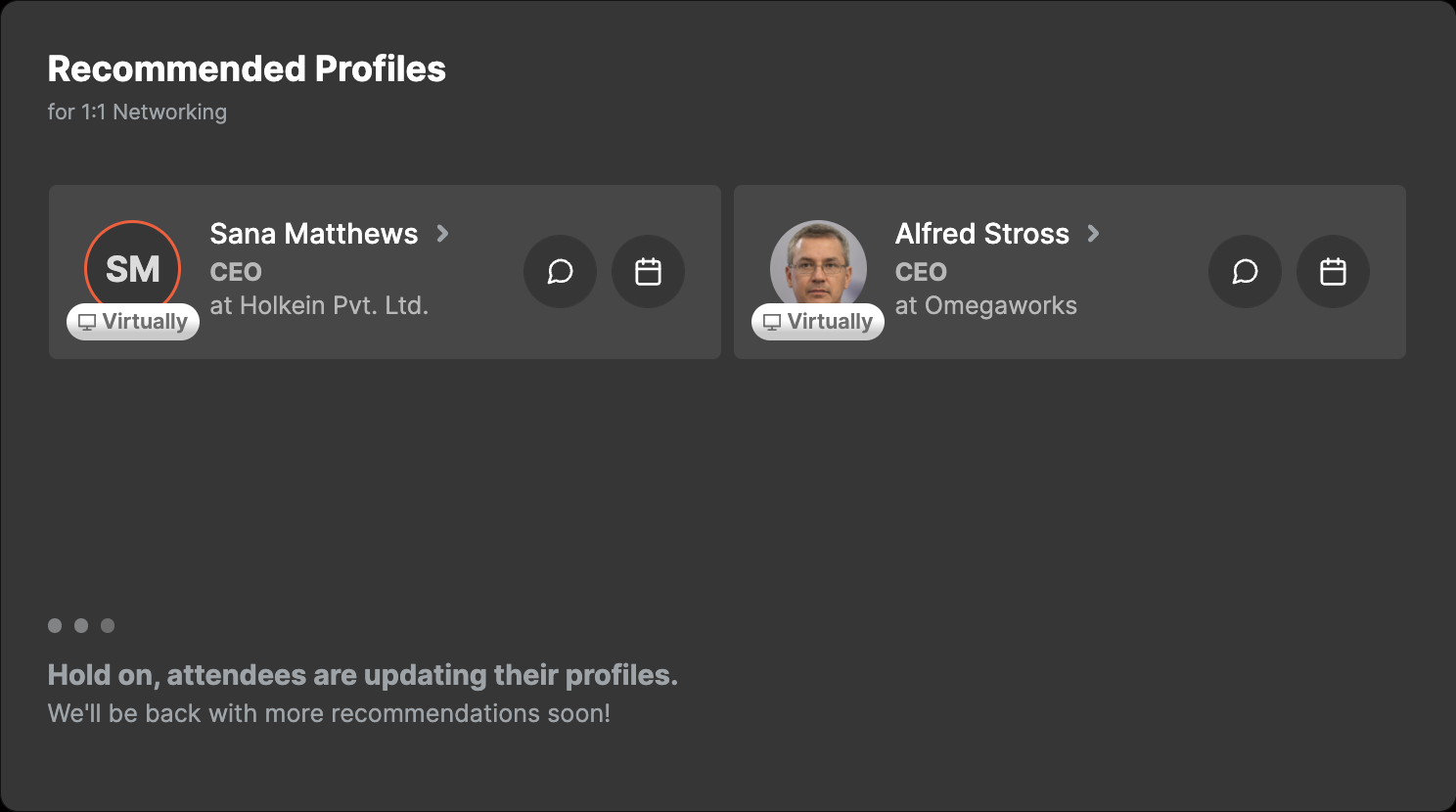Toggle Sana Matthews' Virtually attendance badge

[133, 321]
